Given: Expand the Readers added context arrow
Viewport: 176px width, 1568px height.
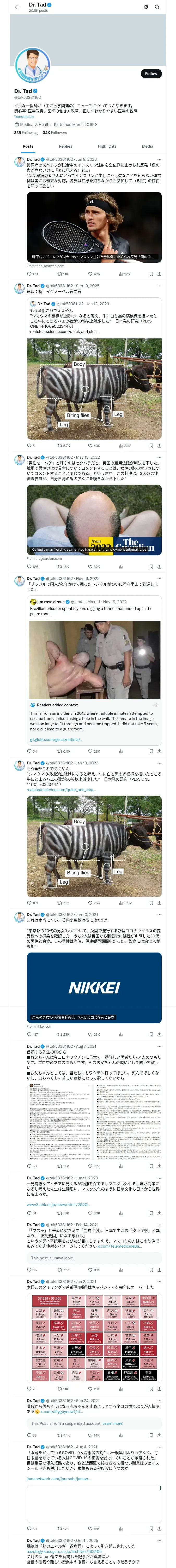Looking at the screenshot, I should (156, 705).
